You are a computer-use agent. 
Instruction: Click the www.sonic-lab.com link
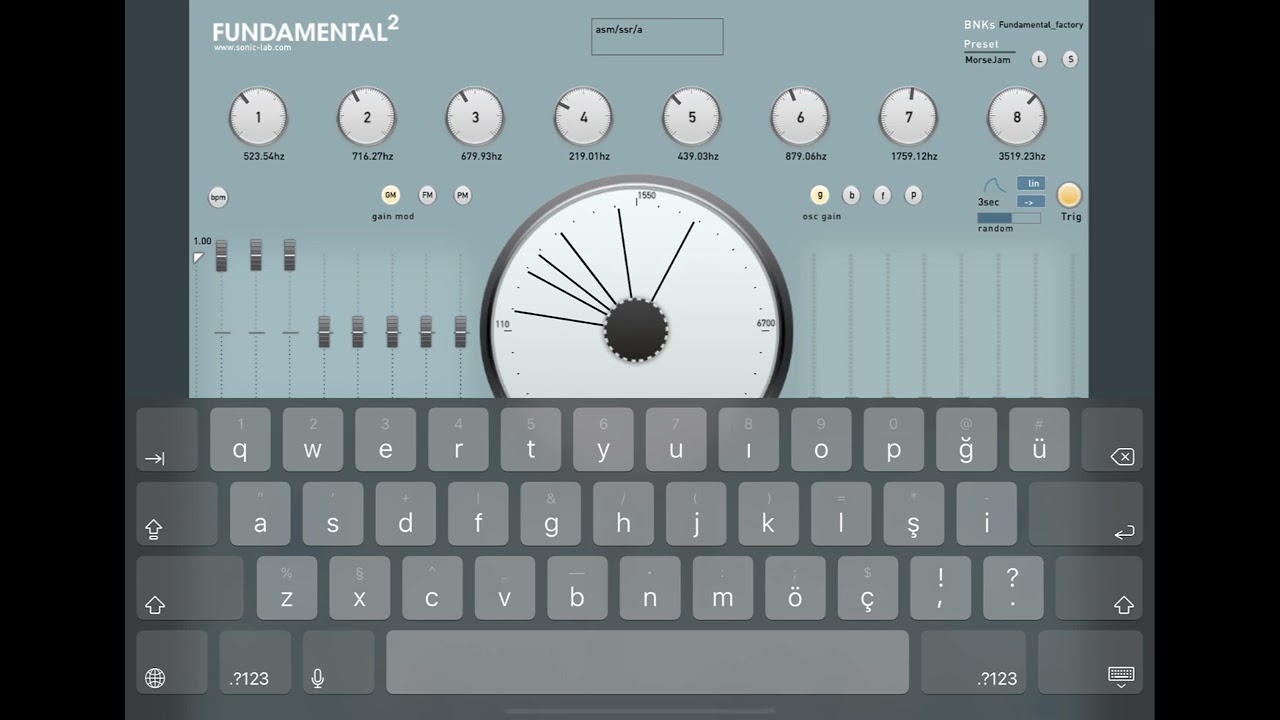pos(252,48)
